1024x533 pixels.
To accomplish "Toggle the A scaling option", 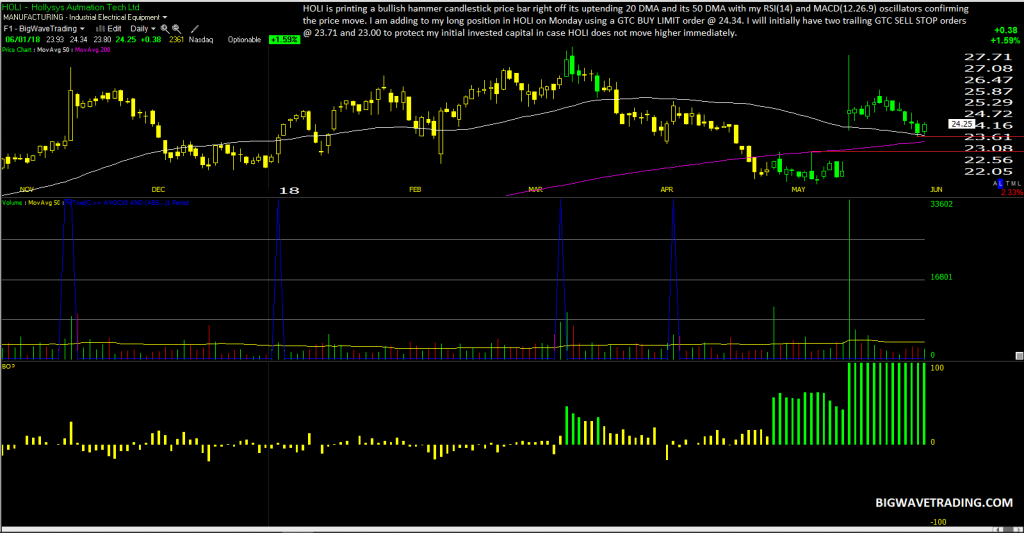I will point(995,184).
